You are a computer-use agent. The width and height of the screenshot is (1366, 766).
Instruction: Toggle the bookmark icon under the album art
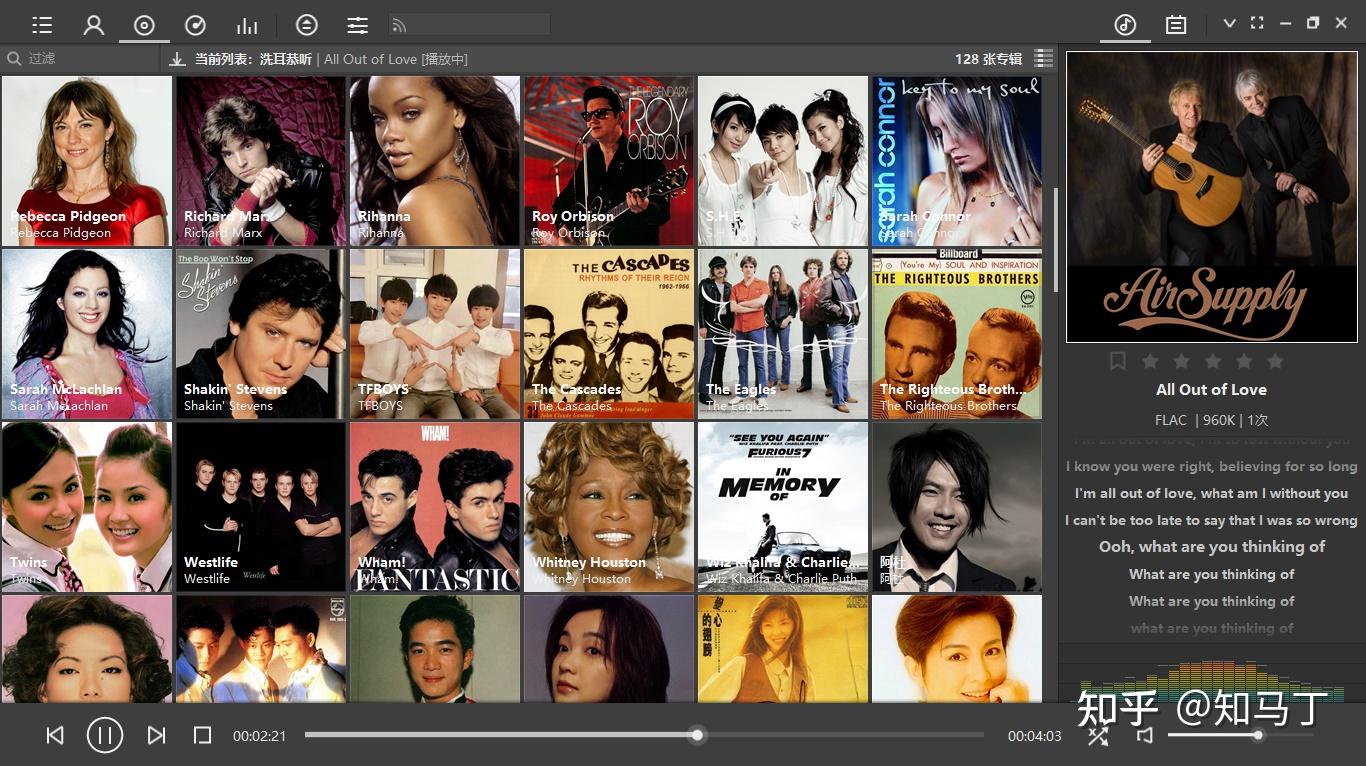(1117, 361)
